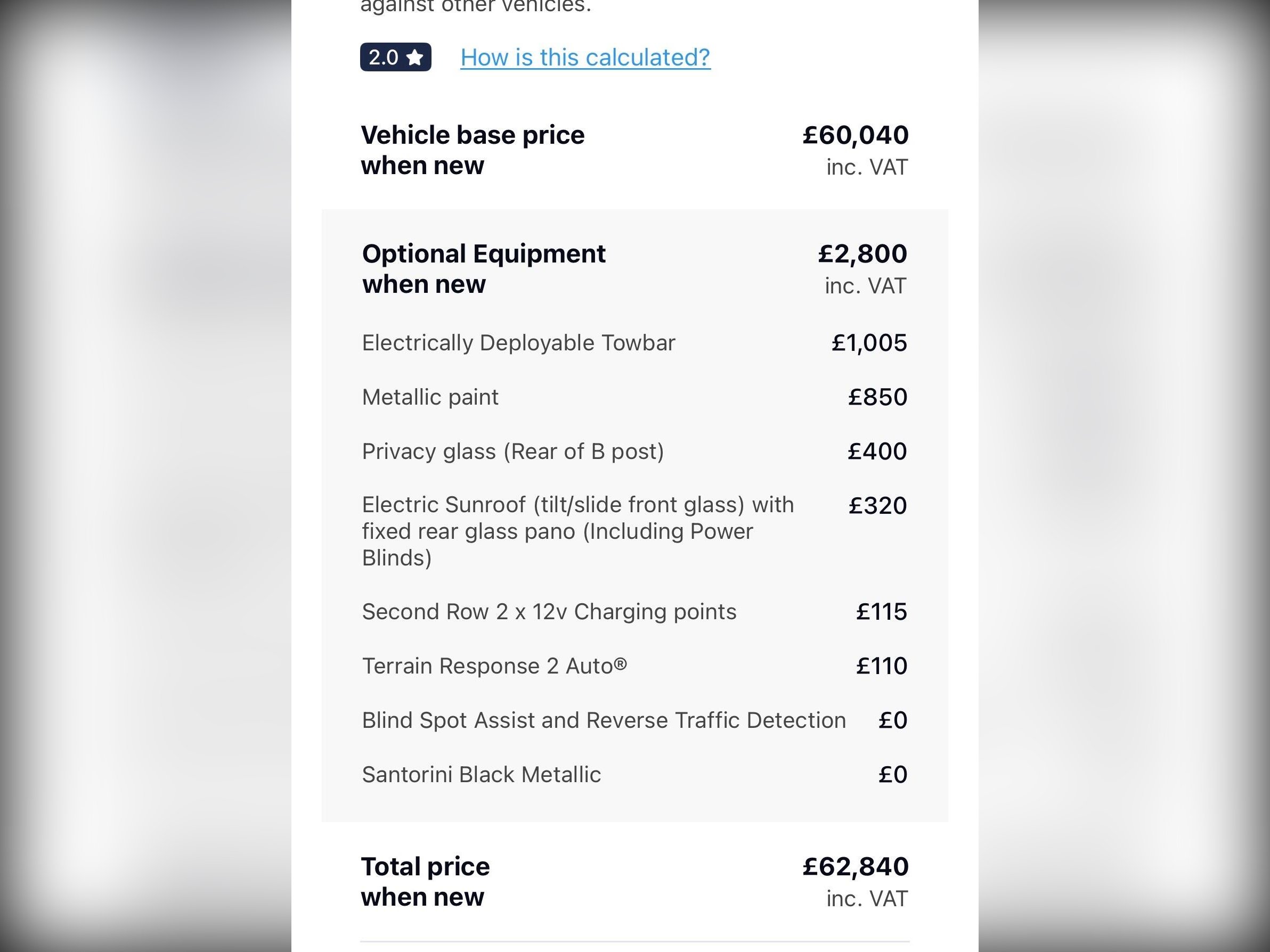Select the Total price when new heading
The image size is (1270, 952).
click(x=425, y=881)
